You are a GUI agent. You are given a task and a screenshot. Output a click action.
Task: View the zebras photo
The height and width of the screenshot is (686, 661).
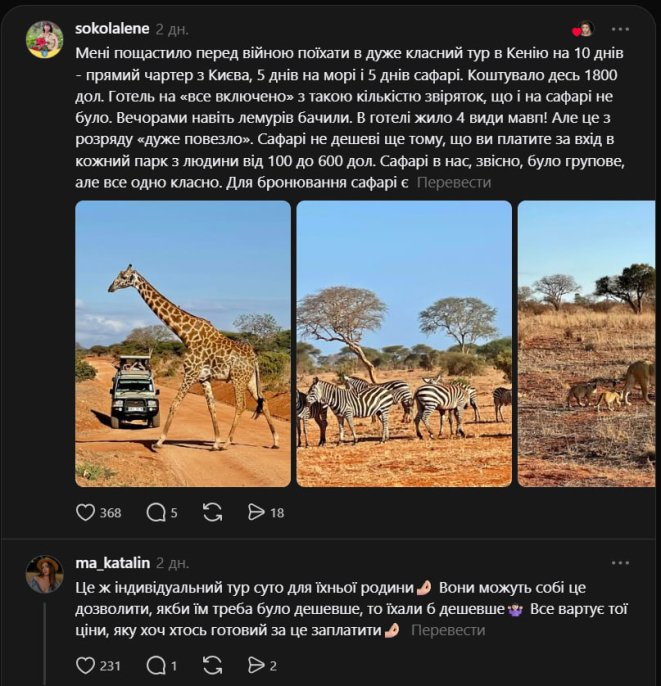[x=404, y=343]
